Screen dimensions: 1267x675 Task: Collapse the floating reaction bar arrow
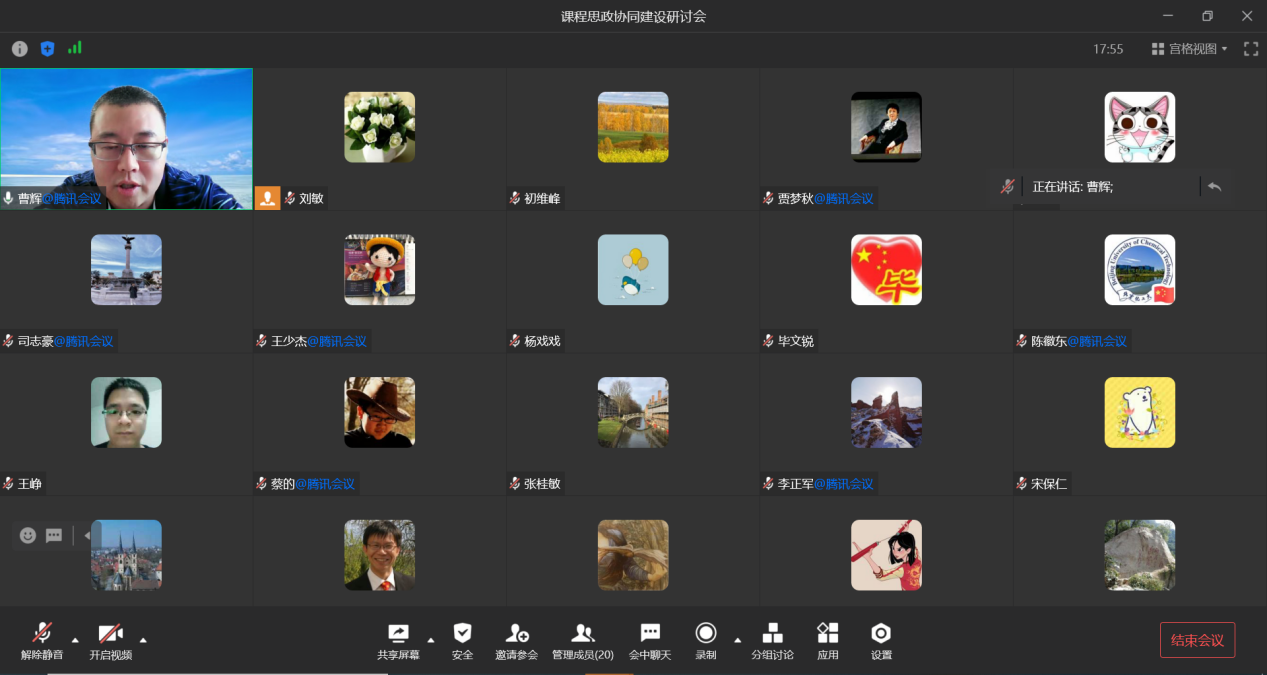pyautogui.click(x=86, y=535)
